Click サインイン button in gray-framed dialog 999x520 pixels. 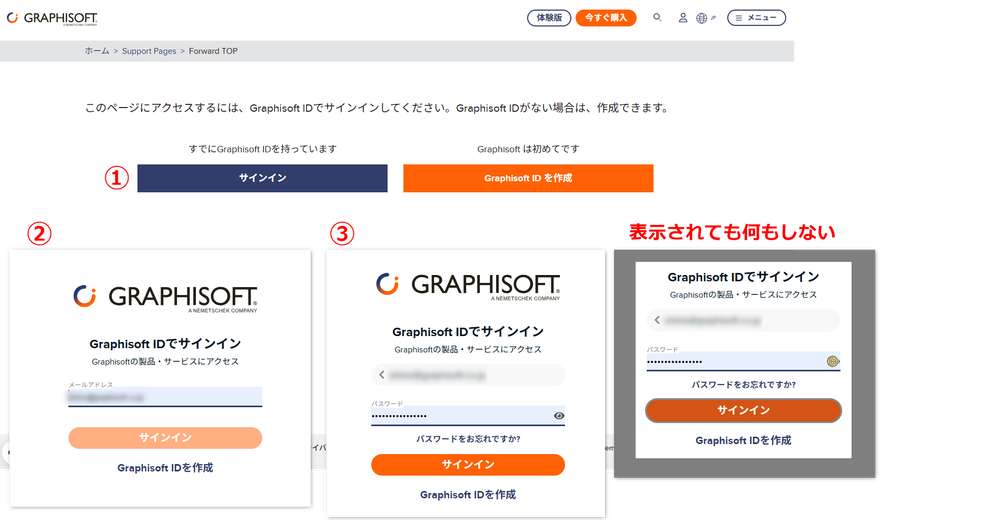tap(744, 410)
